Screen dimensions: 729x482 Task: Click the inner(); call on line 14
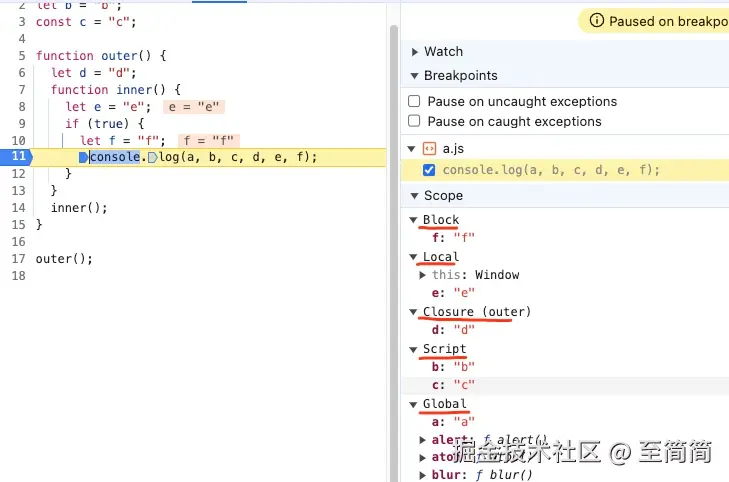[79, 208]
